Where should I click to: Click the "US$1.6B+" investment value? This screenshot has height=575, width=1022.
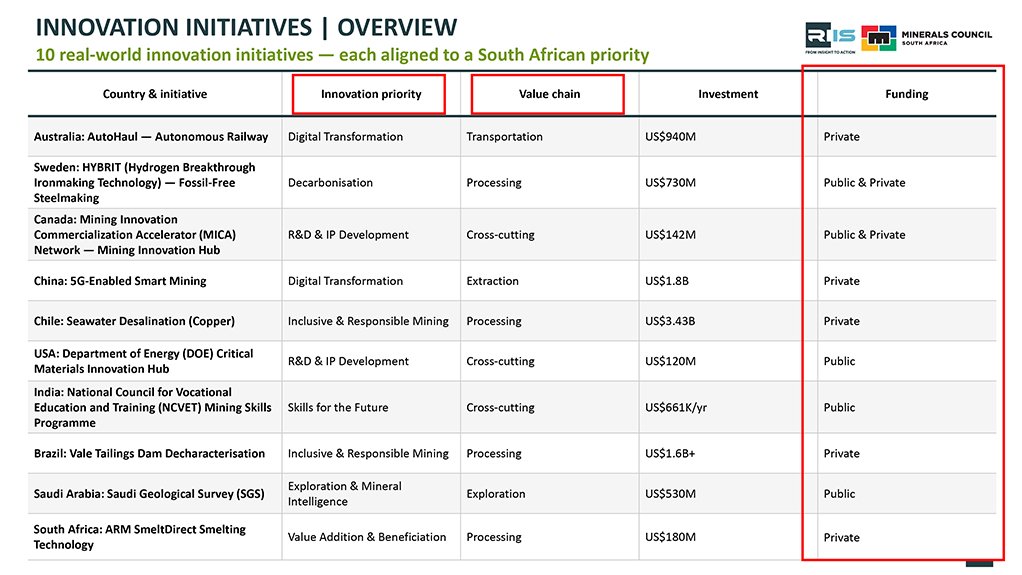(x=670, y=454)
